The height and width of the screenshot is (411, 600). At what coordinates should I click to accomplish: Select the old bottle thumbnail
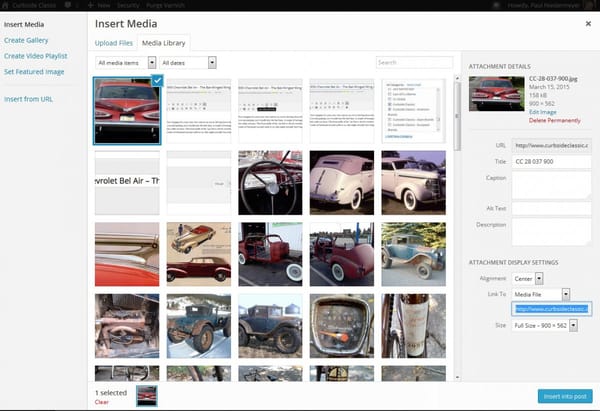[x=413, y=326]
